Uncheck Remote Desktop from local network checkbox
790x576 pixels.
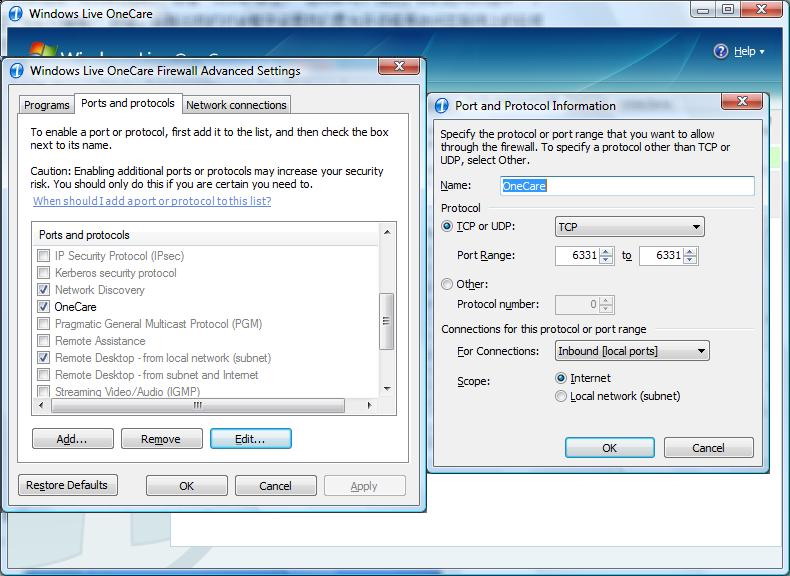44,358
